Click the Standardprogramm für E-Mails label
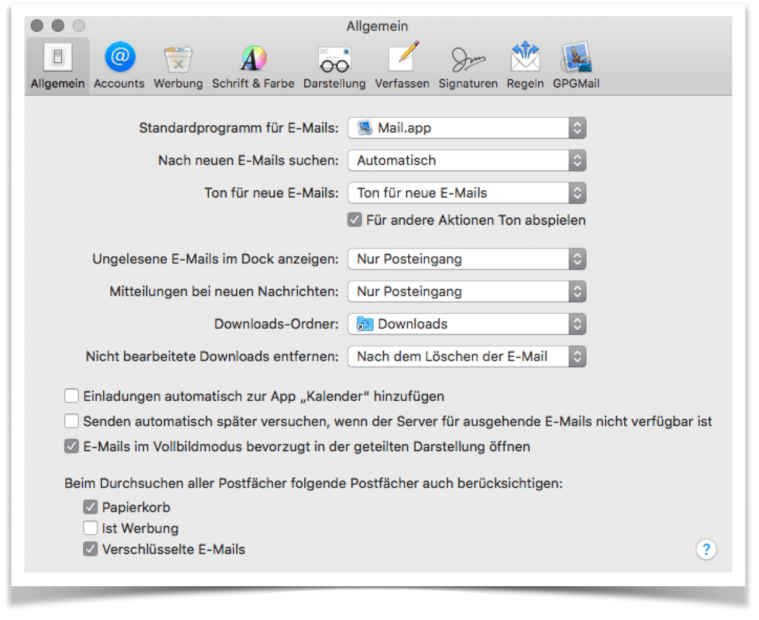The image size is (759, 620). tap(239, 128)
